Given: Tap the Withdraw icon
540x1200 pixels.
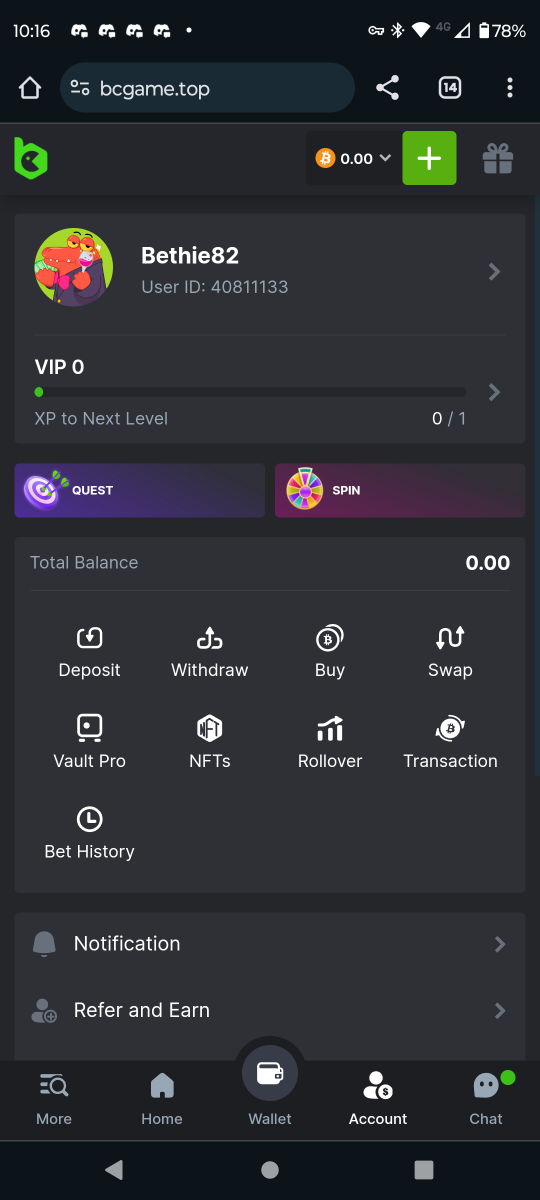Looking at the screenshot, I should [x=209, y=638].
